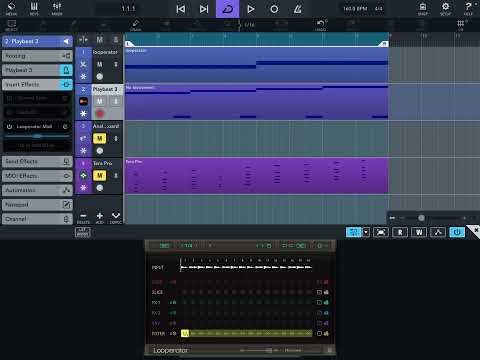Click the right locator marker on the ruler
This screenshot has width=480, height=360.
click(384, 44)
